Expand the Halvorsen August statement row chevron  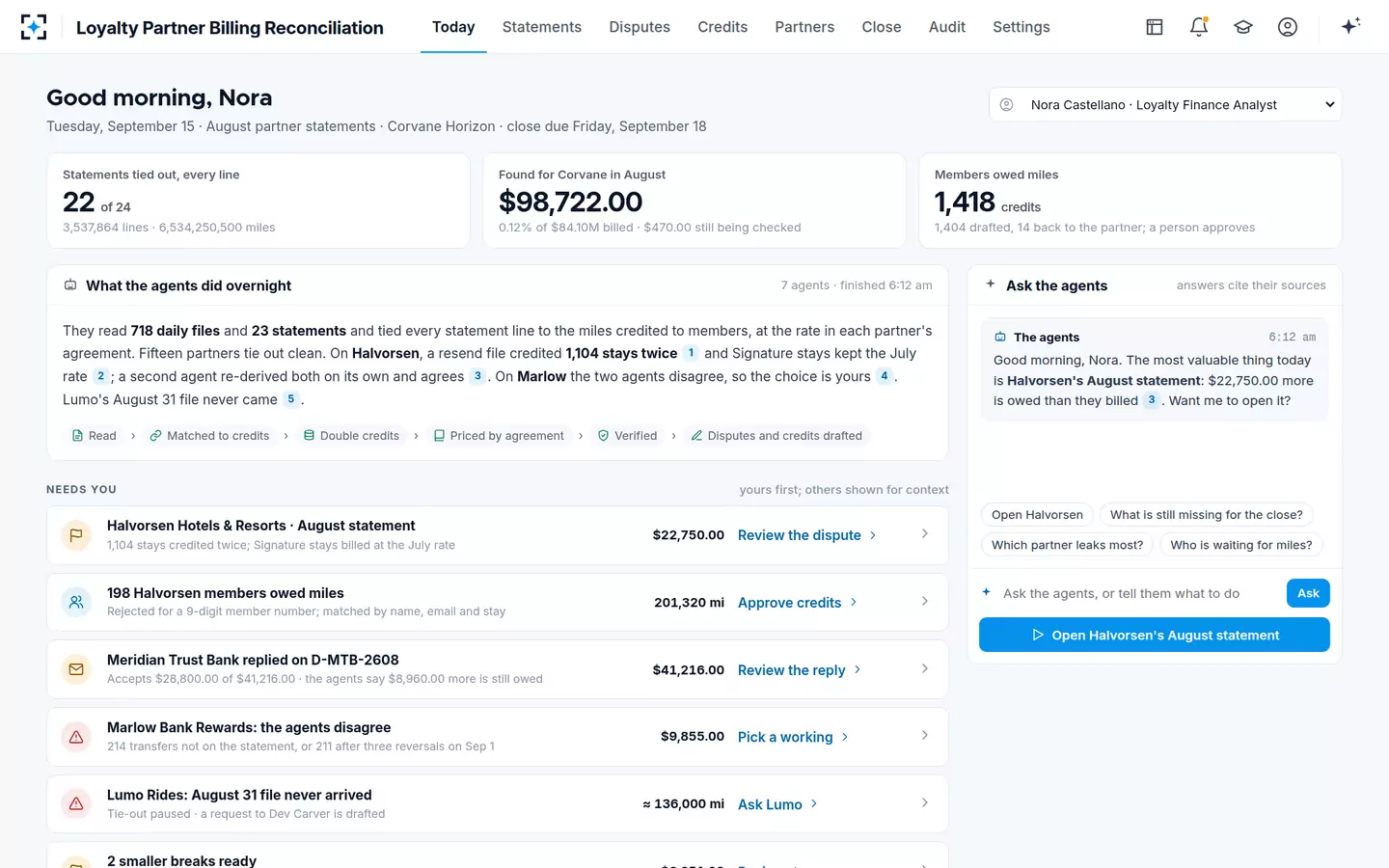click(924, 534)
